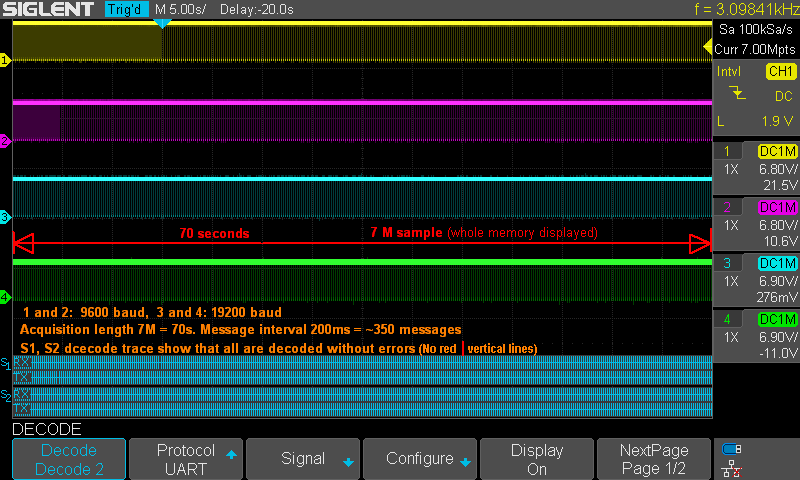The height and width of the screenshot is (480, 800).
Task: Click the USB device status icon
Action: 732,449
